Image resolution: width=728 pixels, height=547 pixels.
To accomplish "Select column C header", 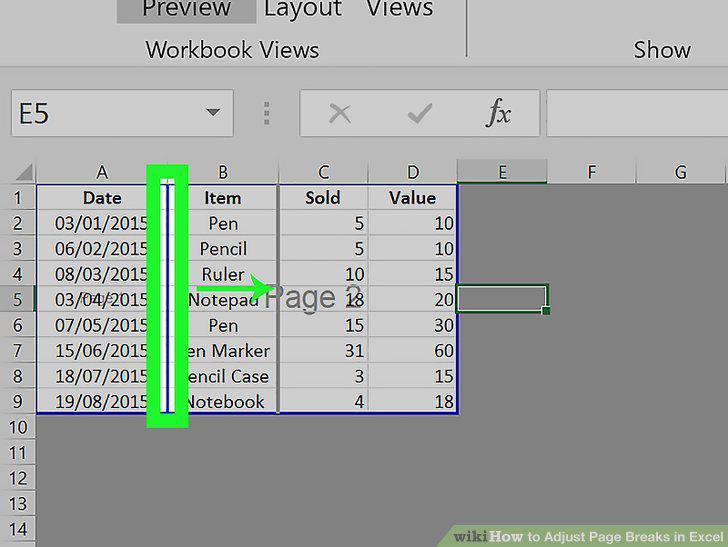I will coord(324,172).
